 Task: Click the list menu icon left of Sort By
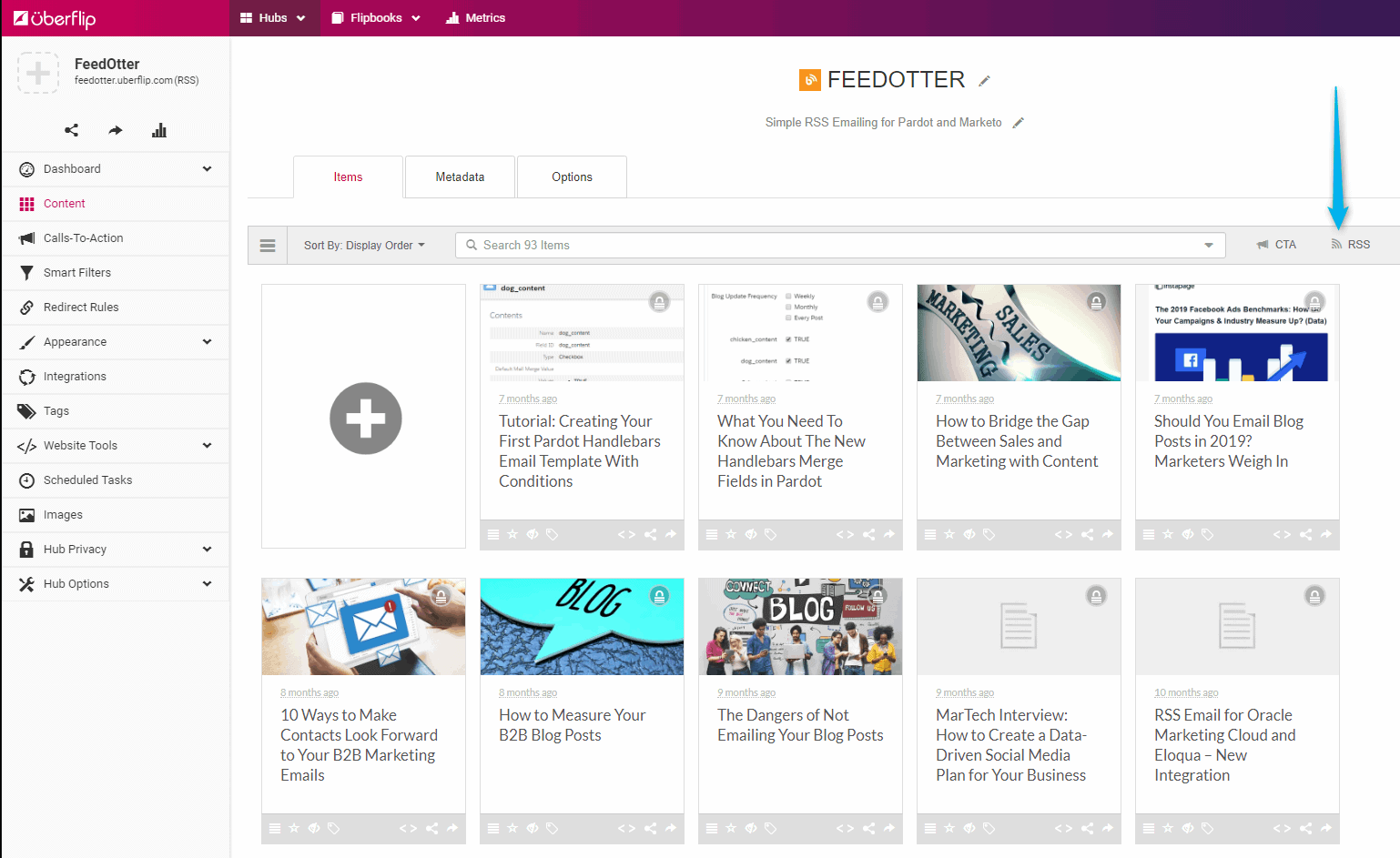tap(268, 246)
